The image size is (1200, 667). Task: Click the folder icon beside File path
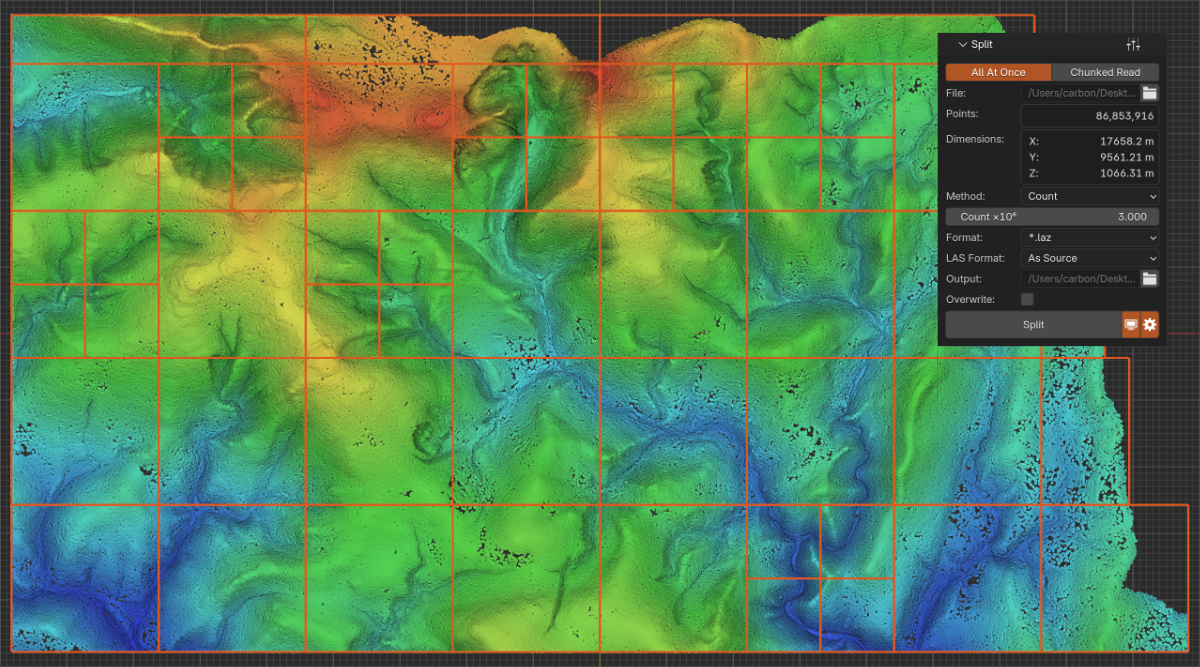[1149, 93]
